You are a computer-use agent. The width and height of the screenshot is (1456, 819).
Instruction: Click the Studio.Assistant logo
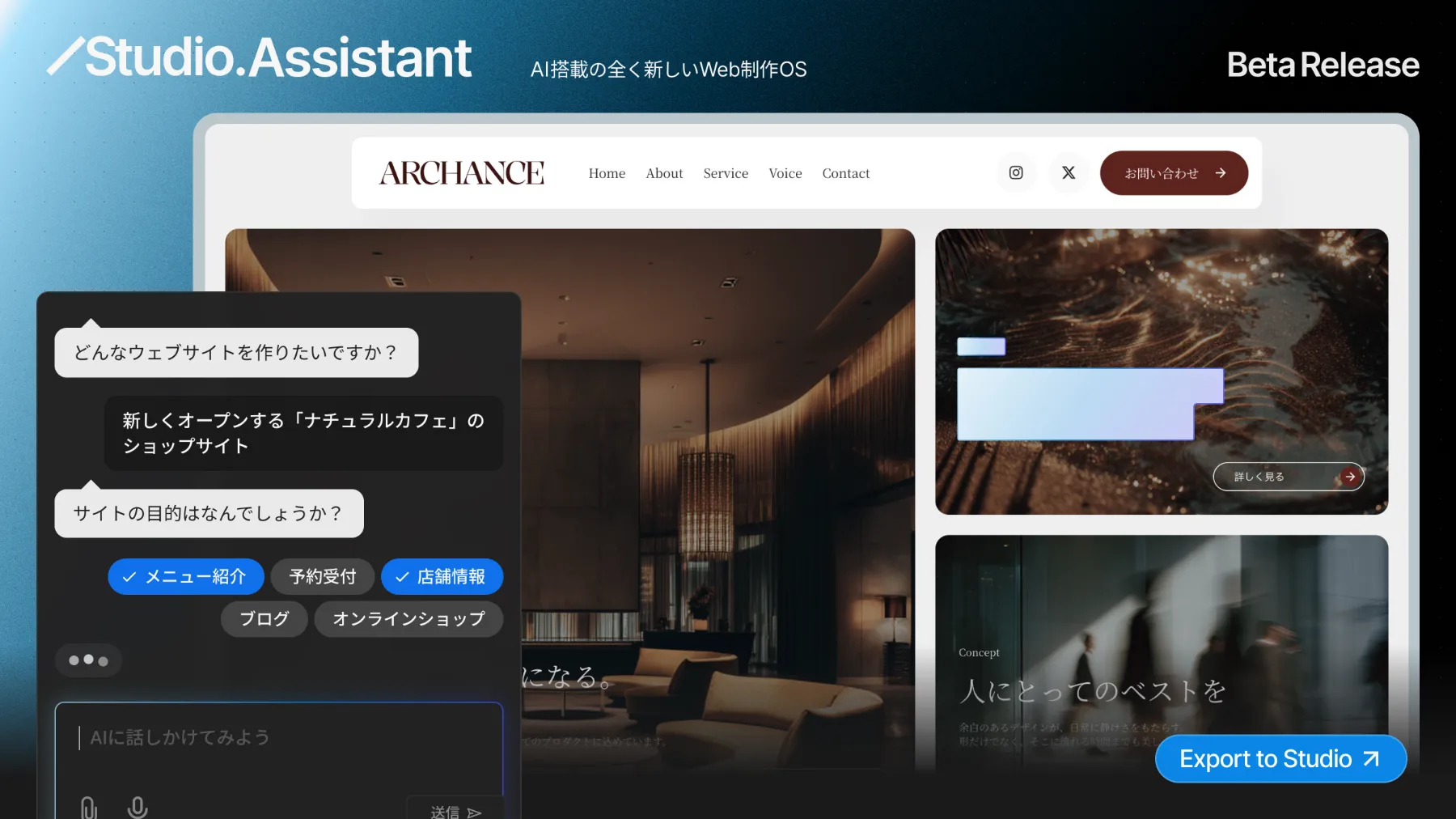pos(260,57)
